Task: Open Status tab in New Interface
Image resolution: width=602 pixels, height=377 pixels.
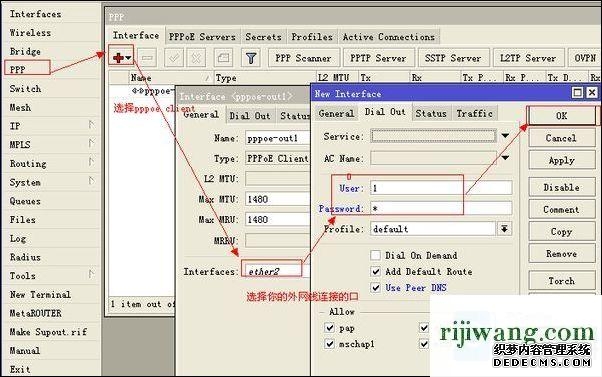Action: click(431, 113)
